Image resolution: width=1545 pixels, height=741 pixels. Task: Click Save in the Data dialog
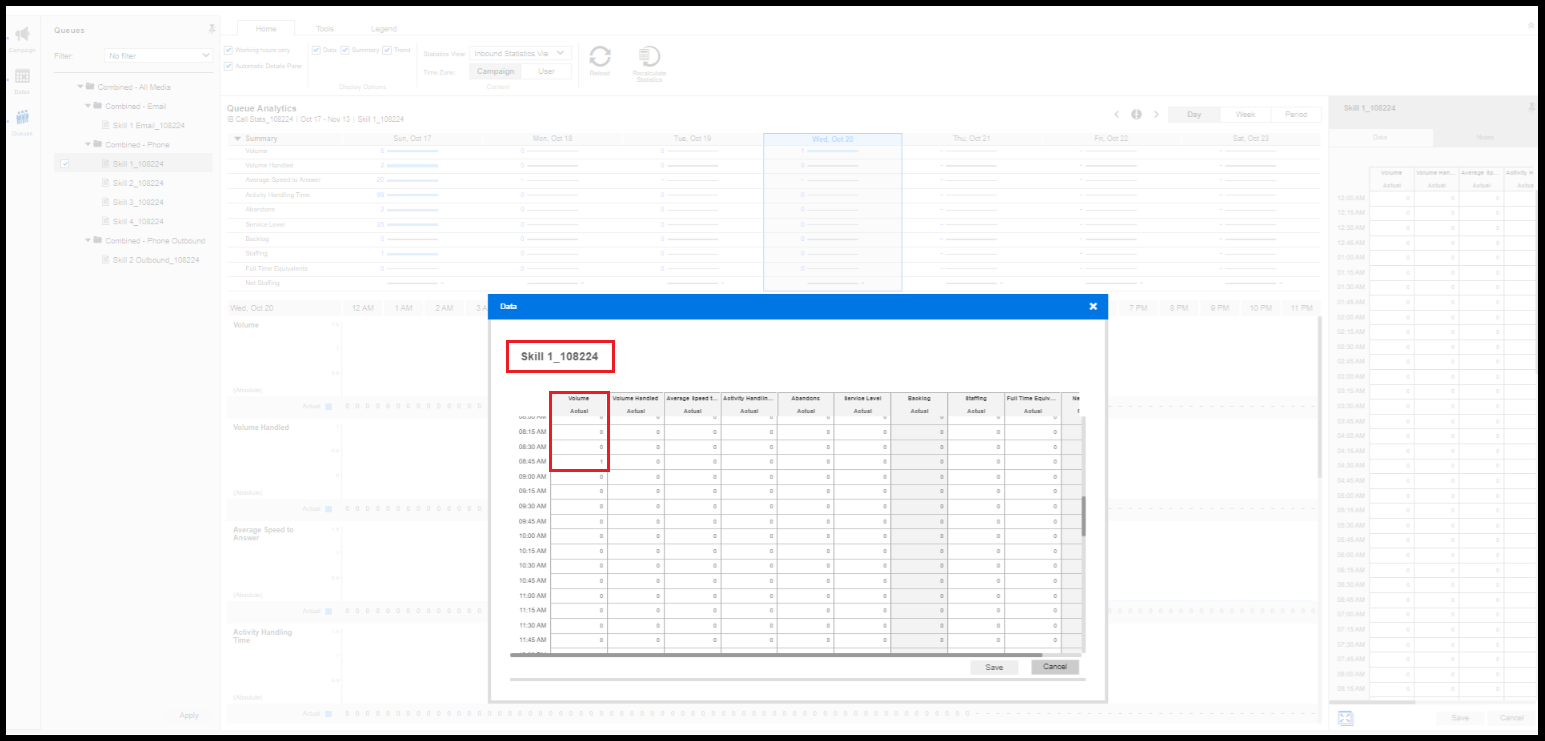(x=994, y=667)
